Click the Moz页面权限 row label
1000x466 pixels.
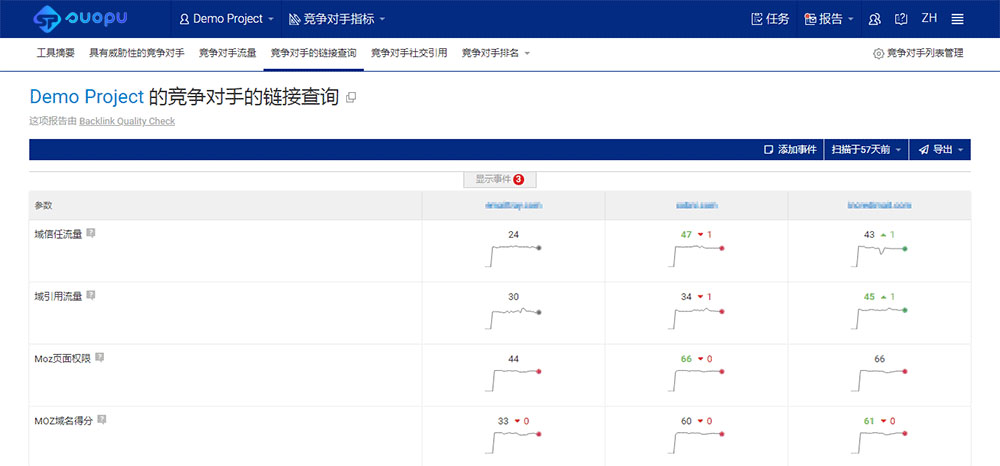[62, 358]
